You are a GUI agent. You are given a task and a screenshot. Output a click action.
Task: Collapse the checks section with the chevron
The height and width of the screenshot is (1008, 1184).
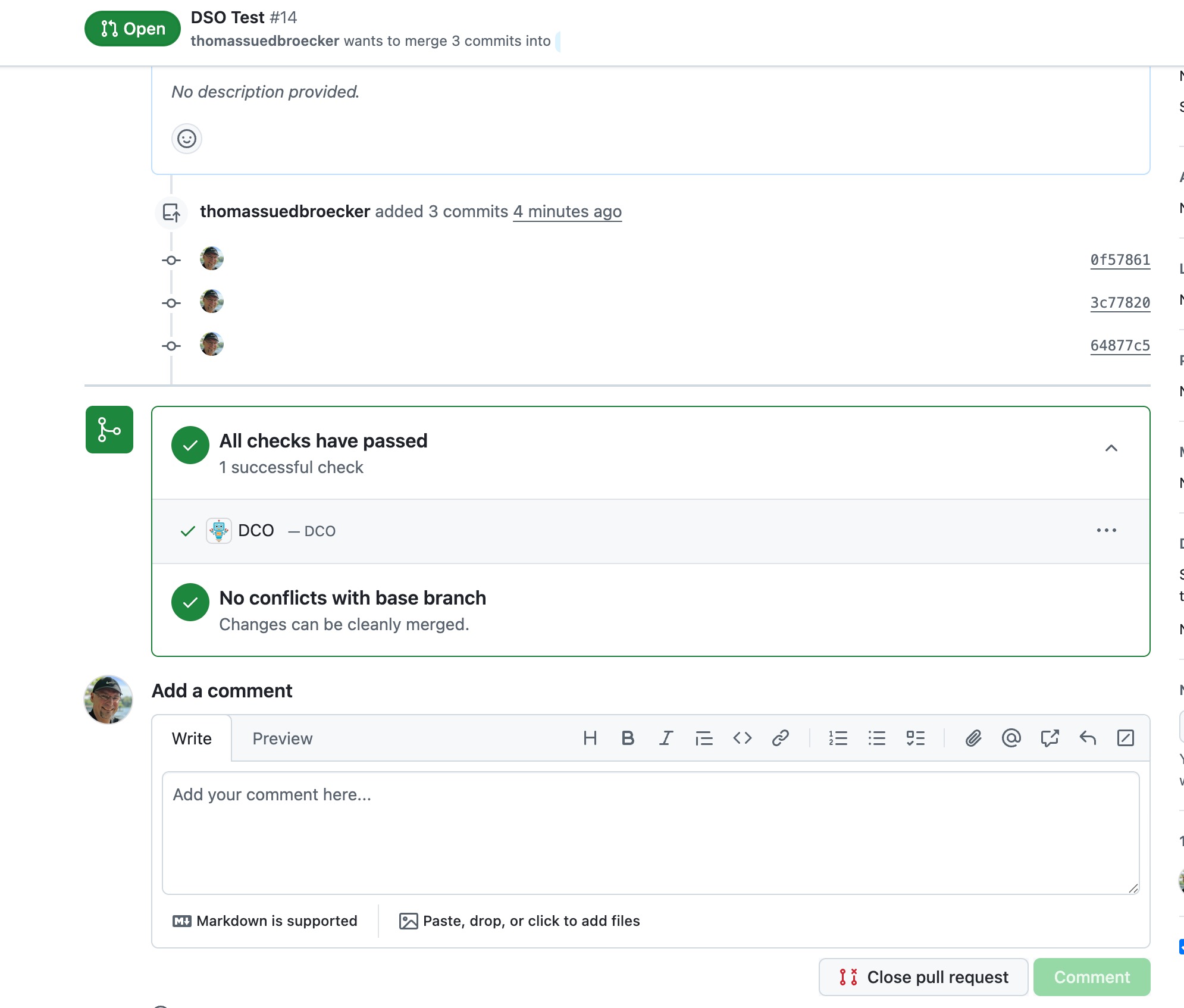click(1111, 448)
